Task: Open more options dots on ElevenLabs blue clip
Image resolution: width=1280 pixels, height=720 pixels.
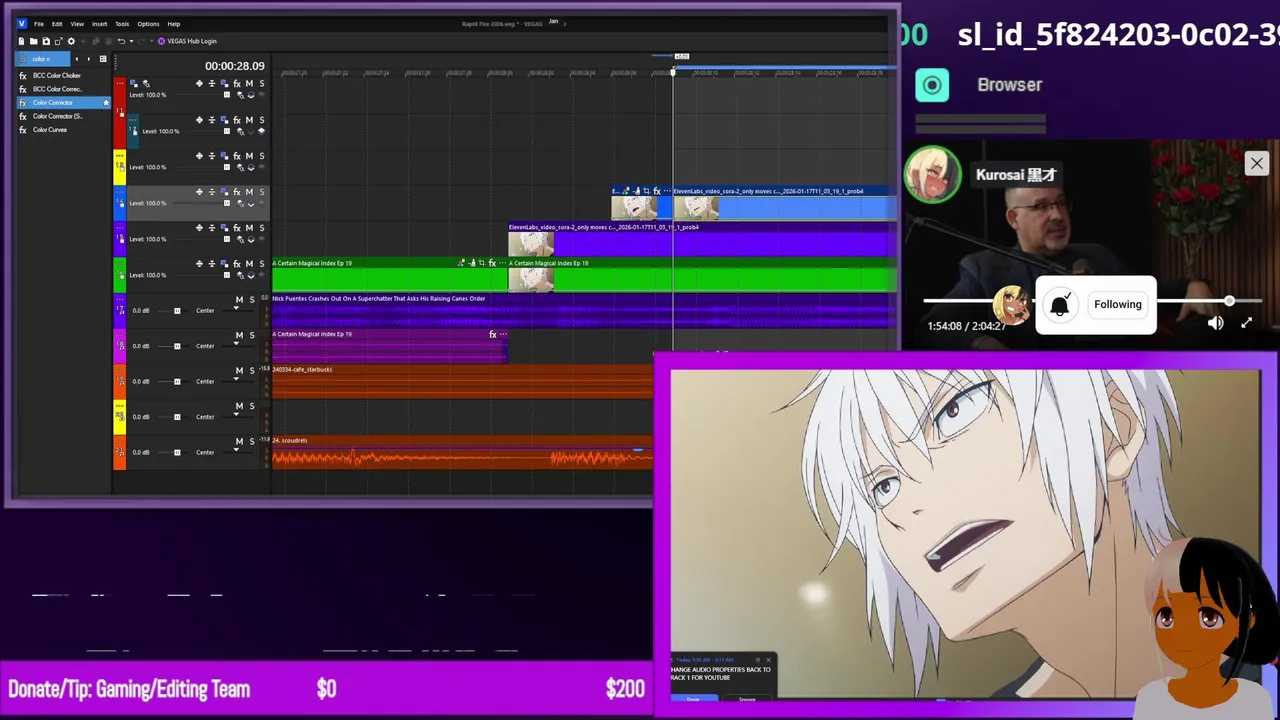Action: (666, 191)
